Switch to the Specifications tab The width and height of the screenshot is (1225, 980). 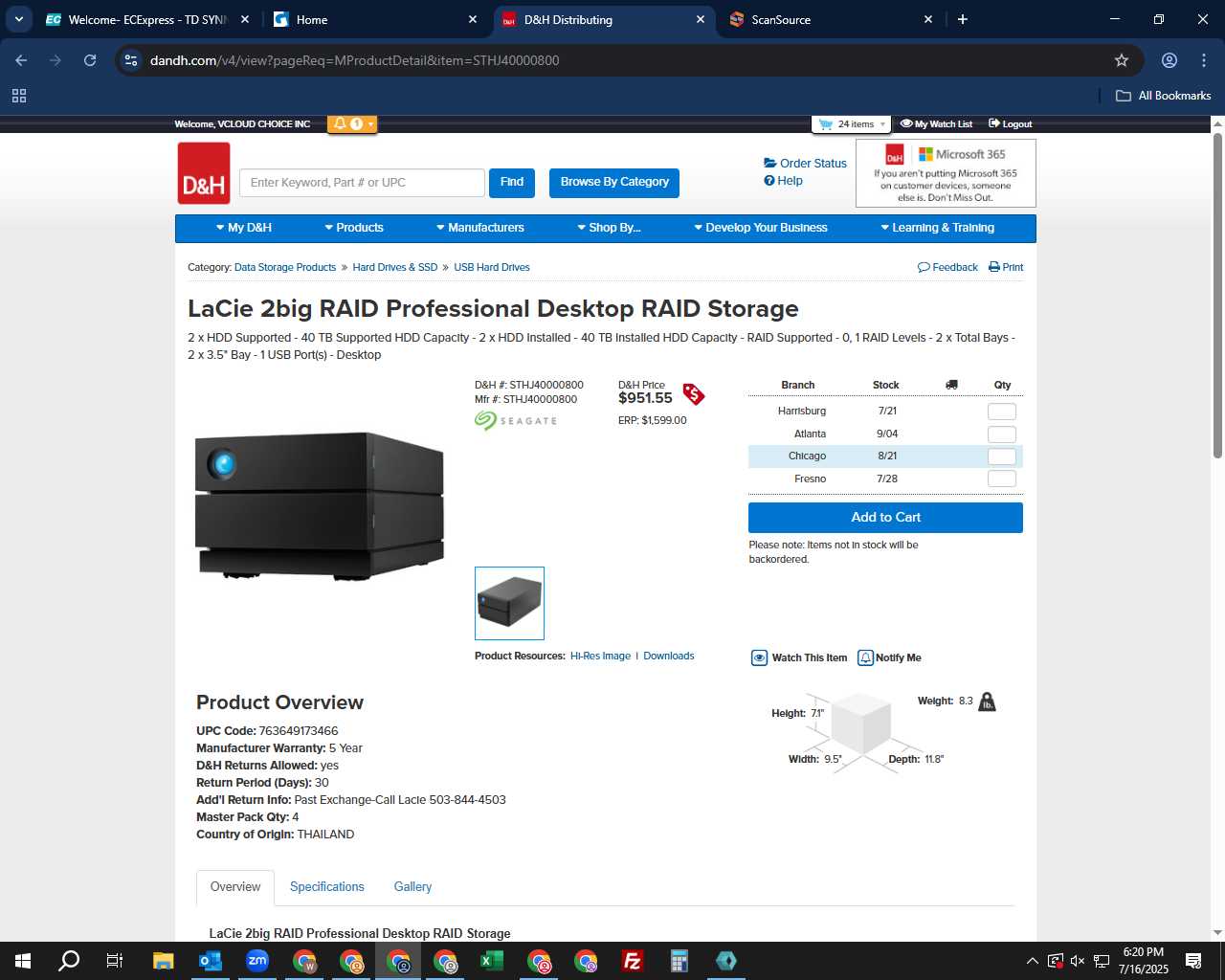coord(327,887)
